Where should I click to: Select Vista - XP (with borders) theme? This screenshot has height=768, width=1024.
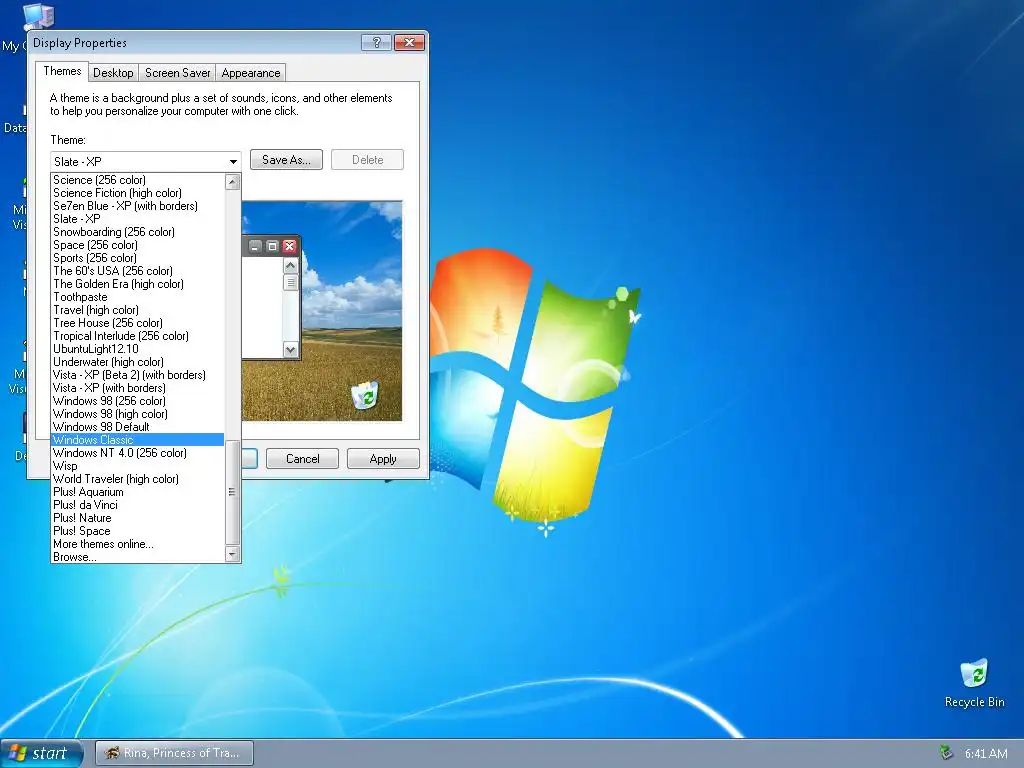[x=138, y=388]
